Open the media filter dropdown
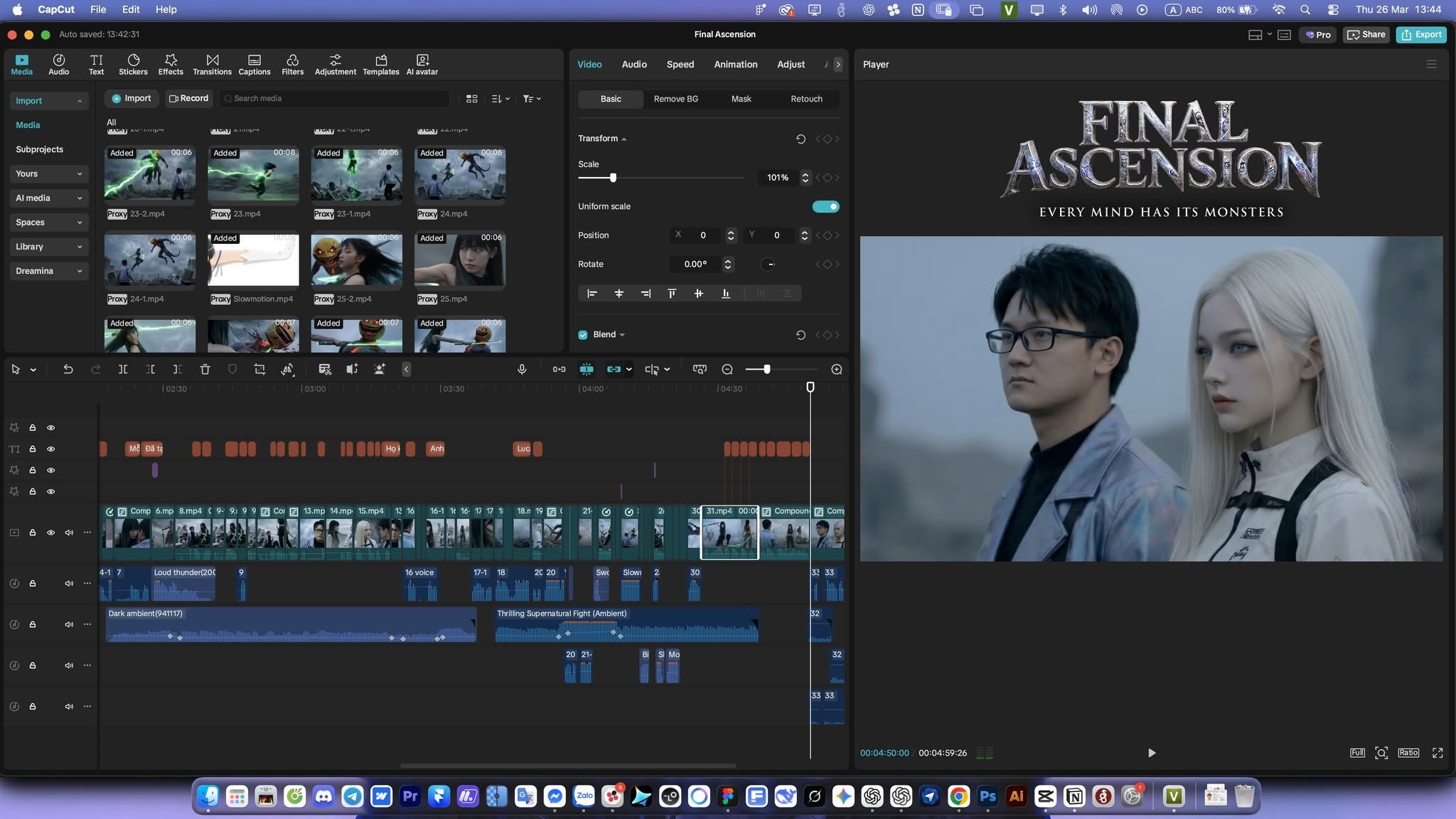 tap(532, 99)
